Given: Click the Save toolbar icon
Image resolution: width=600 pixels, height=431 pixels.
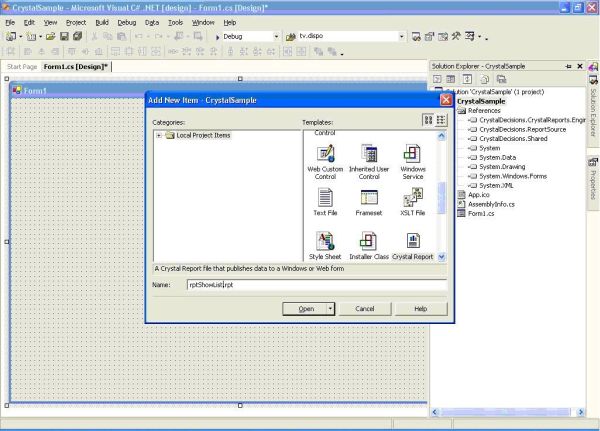Looking at the screenshot, I should pyautogui.click(x=64, y=36).
